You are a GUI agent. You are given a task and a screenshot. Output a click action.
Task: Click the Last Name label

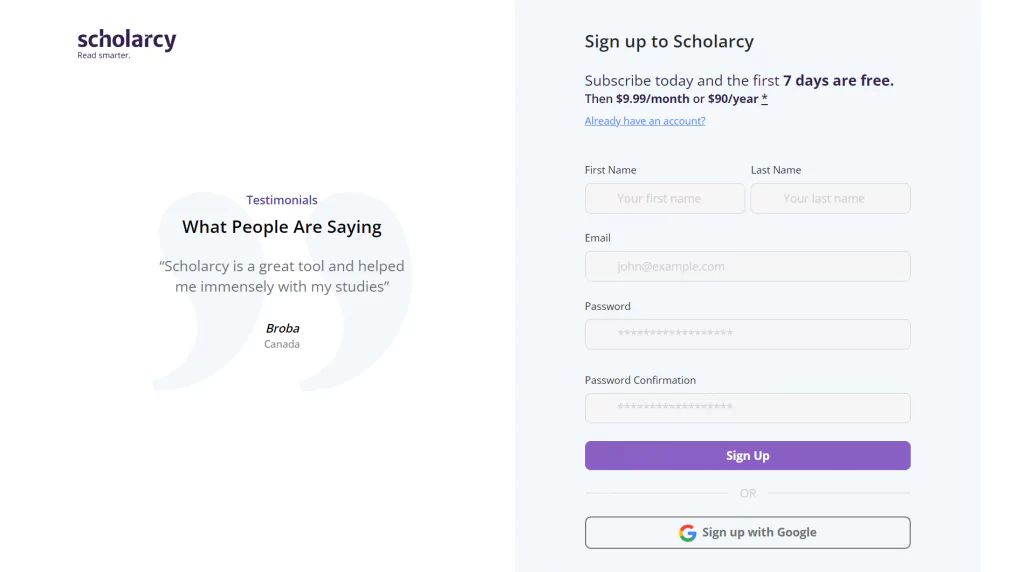[x=776, y=170]
